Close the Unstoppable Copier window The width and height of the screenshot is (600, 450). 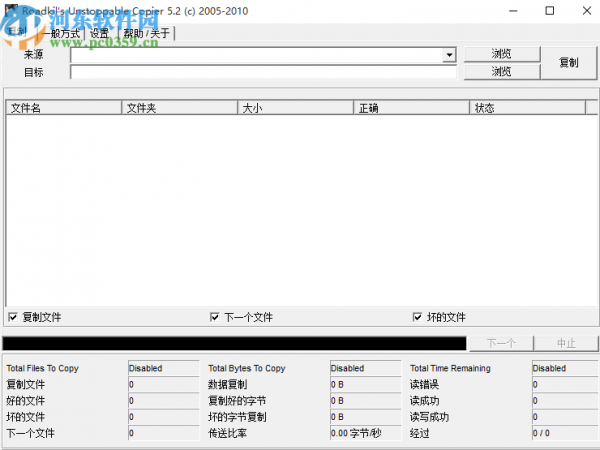point(587,11)
